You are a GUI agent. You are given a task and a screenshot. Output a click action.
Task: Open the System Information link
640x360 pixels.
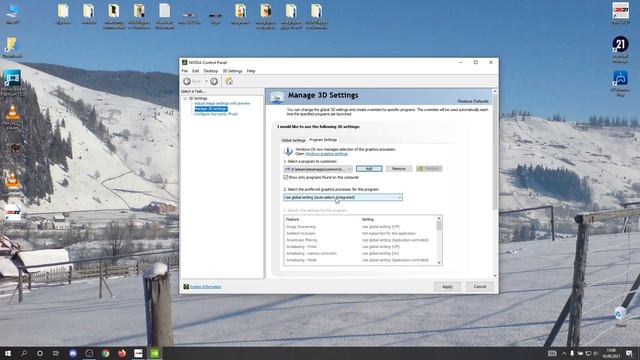(x=205, y=287)
